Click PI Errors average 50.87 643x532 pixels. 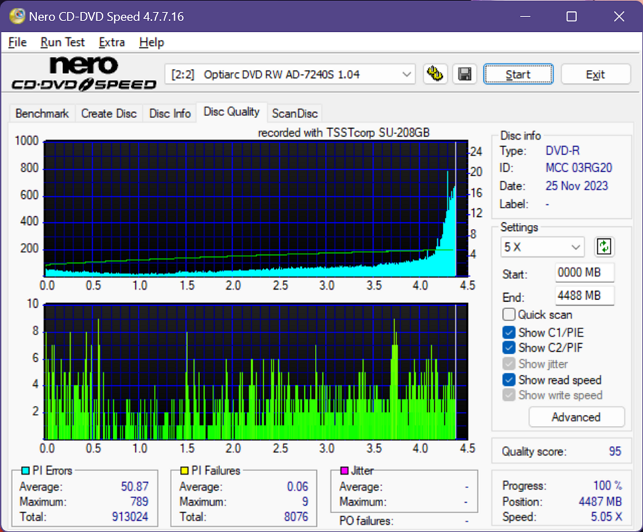pos(135,486)
